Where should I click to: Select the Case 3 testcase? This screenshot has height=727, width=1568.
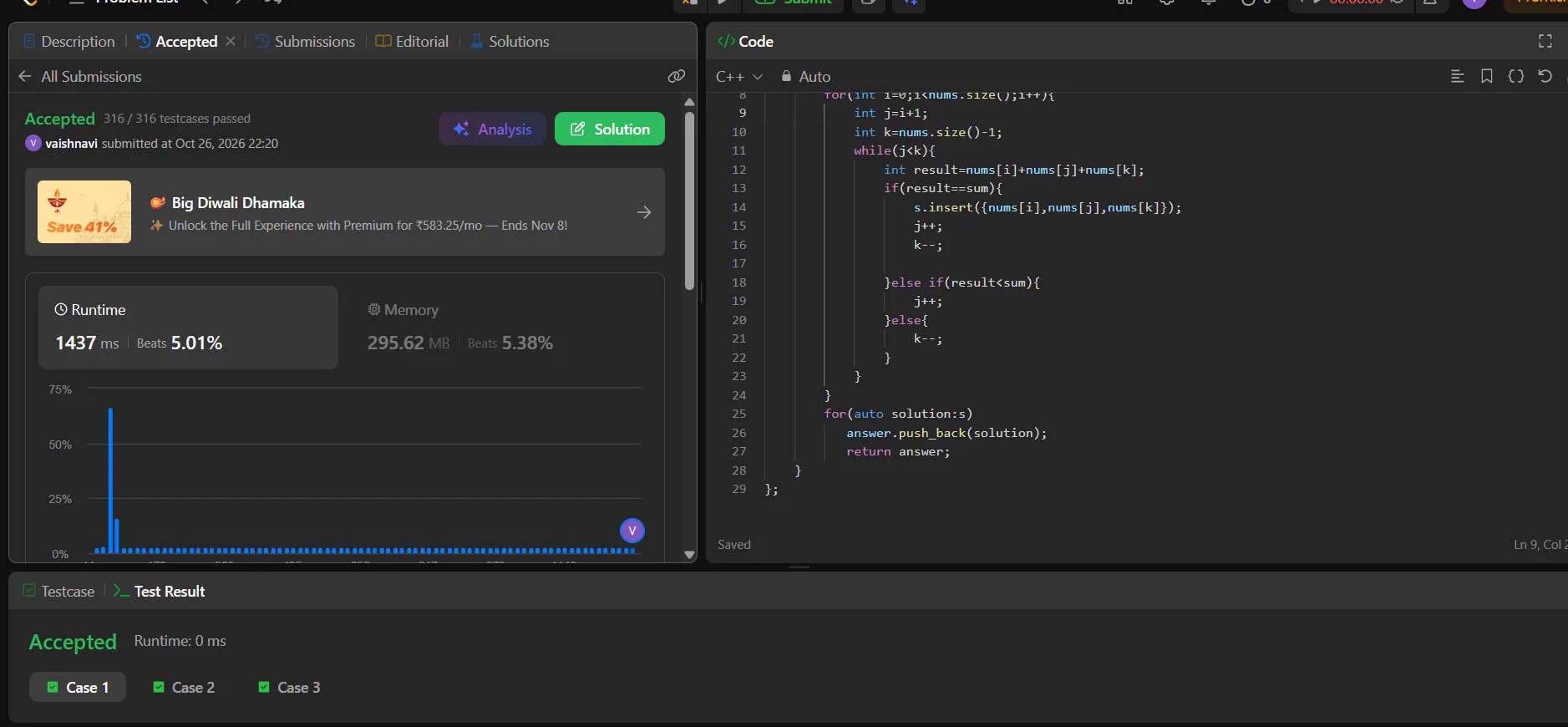pyautogui.click(x=289, y=687)
